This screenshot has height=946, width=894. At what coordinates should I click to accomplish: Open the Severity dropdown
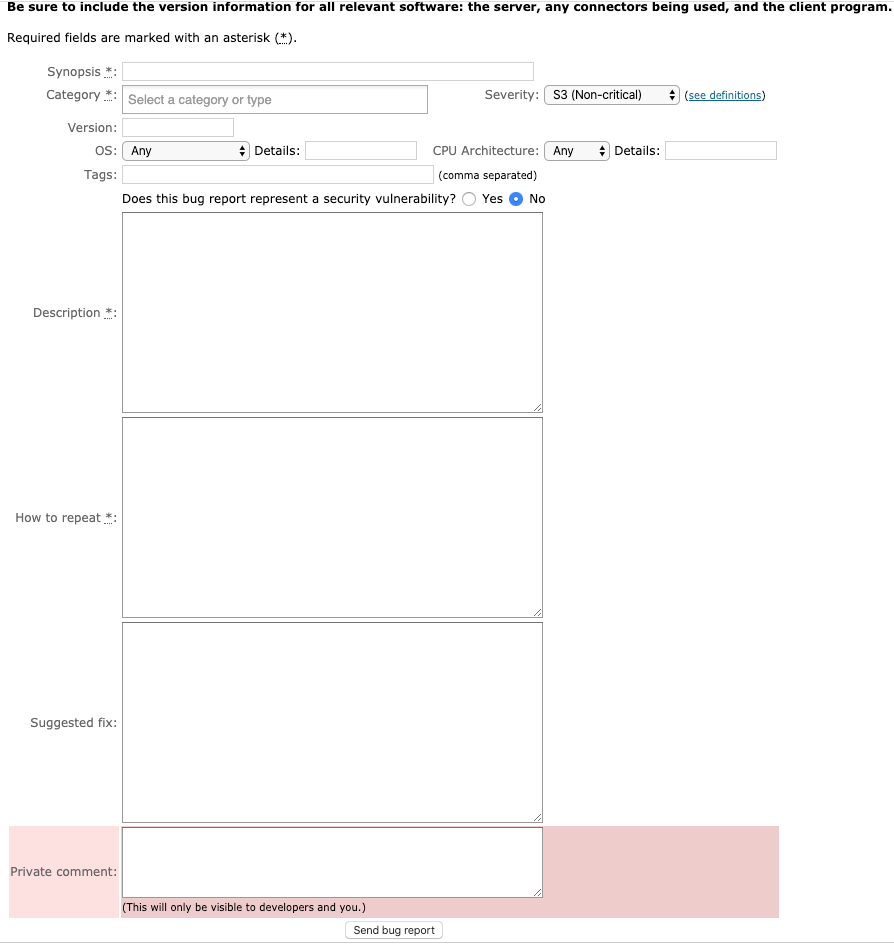pos(612,95)
